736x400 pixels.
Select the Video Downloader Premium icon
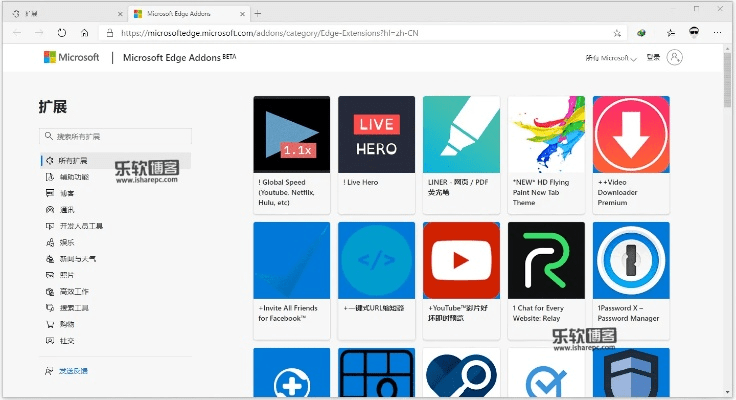[631, 134]
